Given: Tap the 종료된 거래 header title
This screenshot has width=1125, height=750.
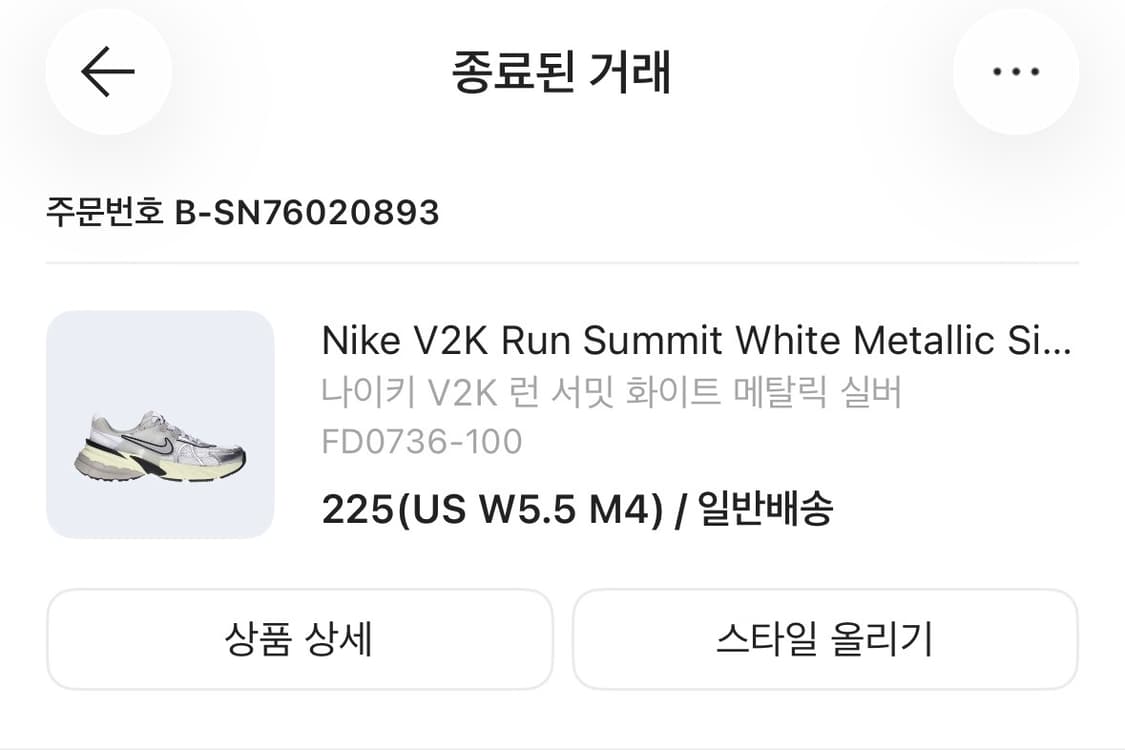Looking at the screenshot, I should (562, 71).
